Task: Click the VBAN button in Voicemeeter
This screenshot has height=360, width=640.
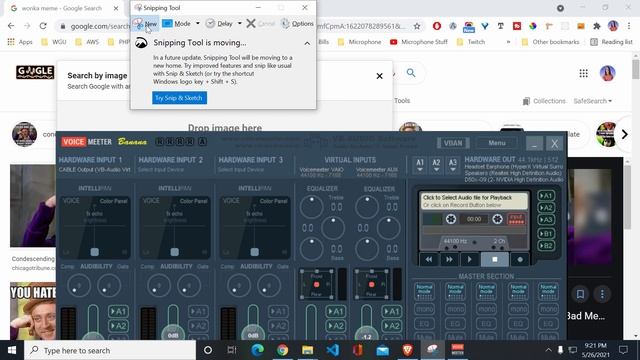Action: pyautogui.click(x=453, y=143)
